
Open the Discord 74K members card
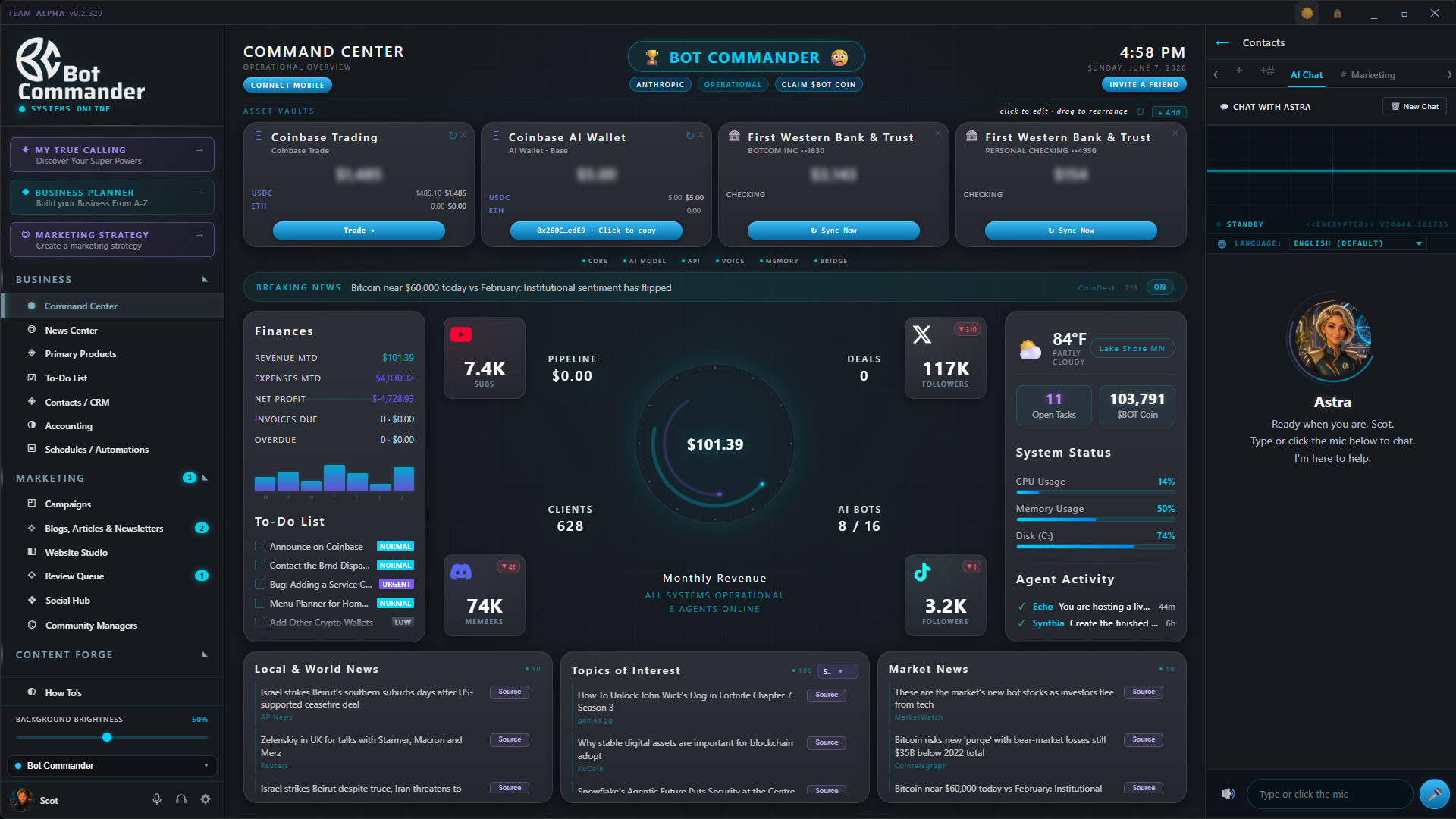pos(484,595)
